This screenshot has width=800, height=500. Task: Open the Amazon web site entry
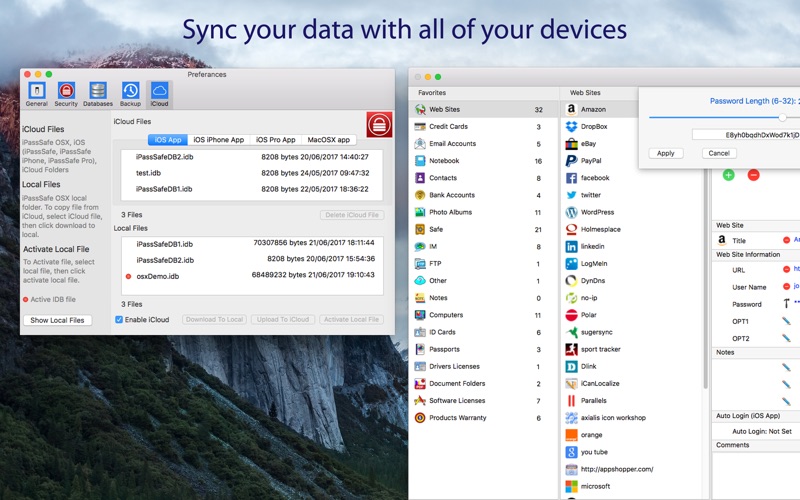(x=601, y=109)
